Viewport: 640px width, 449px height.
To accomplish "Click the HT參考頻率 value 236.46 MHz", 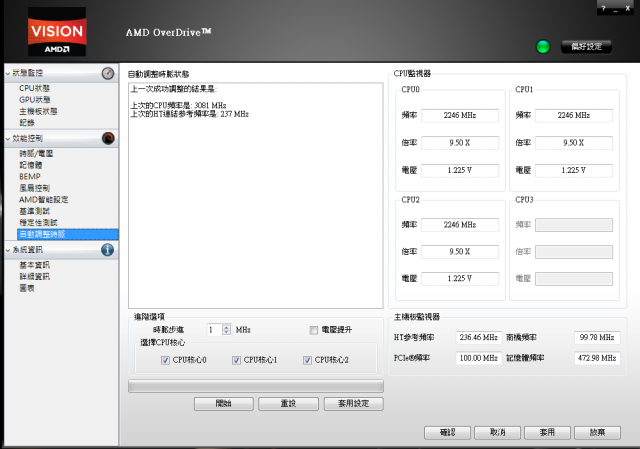I will pyautogui.click(x=478, y=338).
